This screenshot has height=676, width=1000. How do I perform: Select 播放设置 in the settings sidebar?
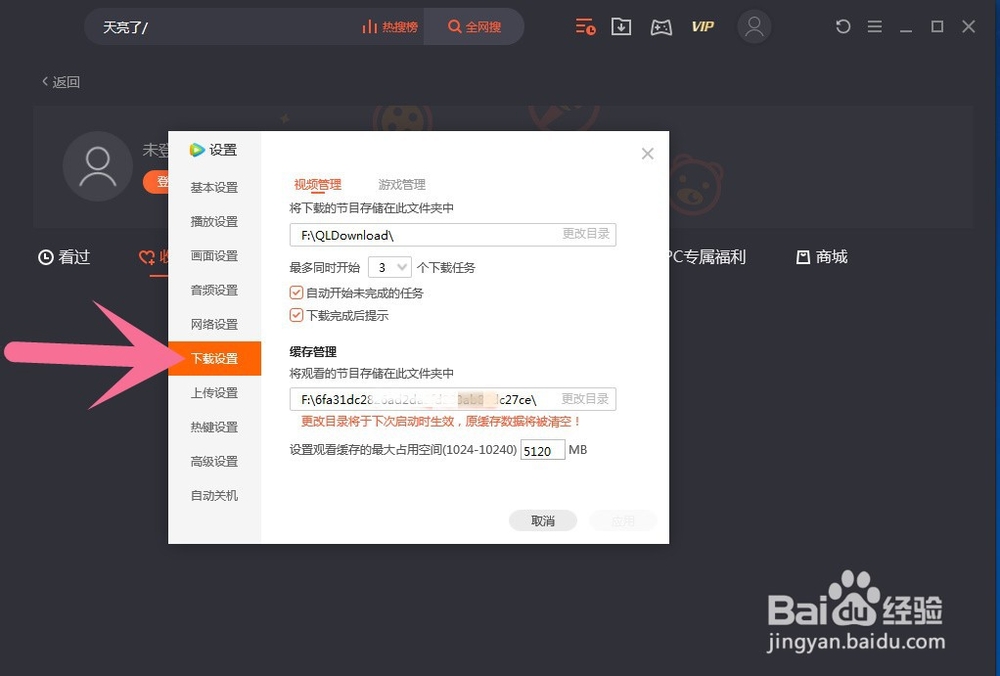point(213,221)
